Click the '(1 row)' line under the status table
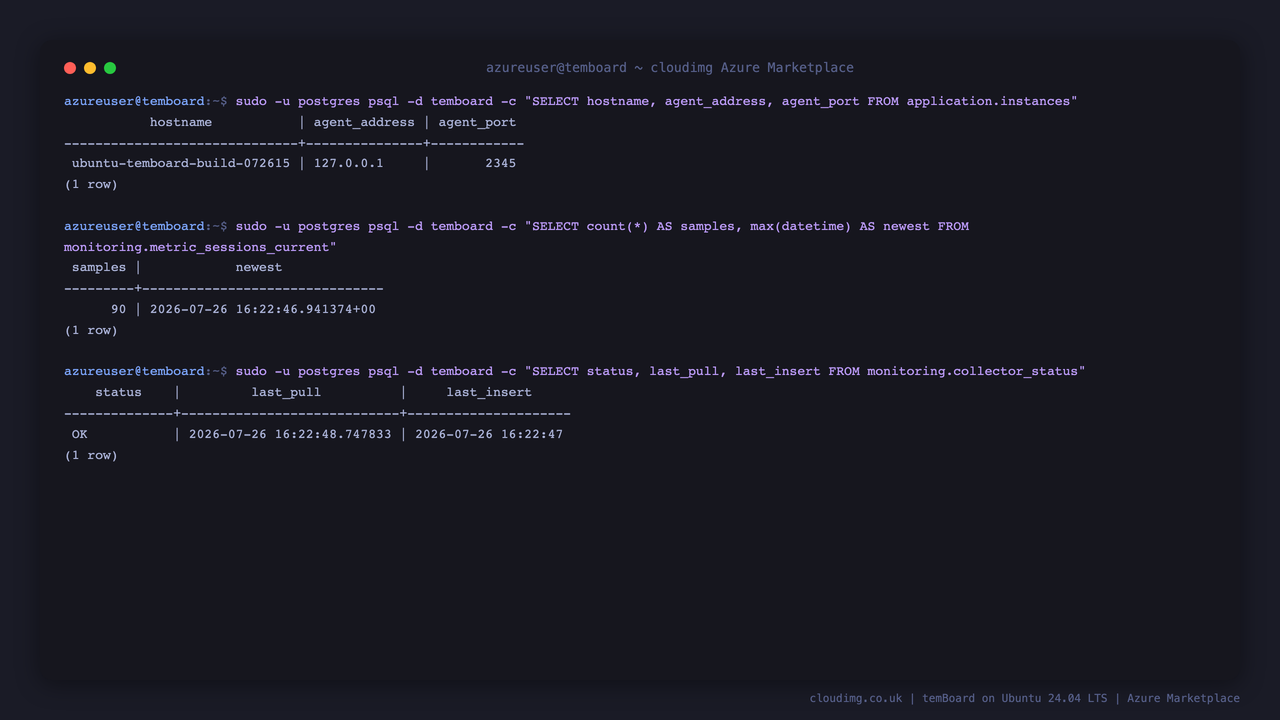The image size is (1280, 720). pyautogui.click(x=91, y=455)
